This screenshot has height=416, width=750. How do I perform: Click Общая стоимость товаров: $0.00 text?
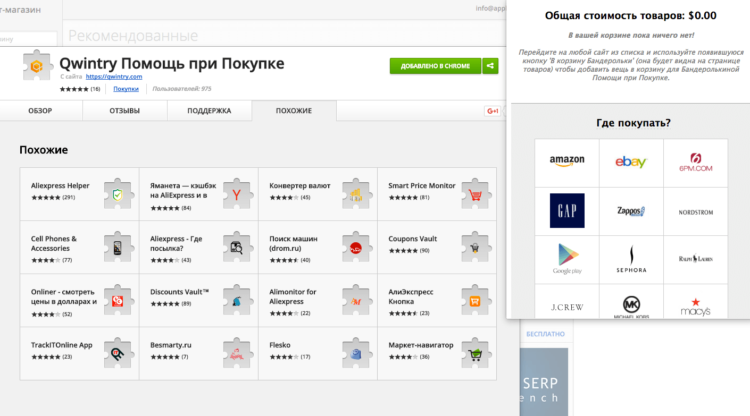(630, 16)
